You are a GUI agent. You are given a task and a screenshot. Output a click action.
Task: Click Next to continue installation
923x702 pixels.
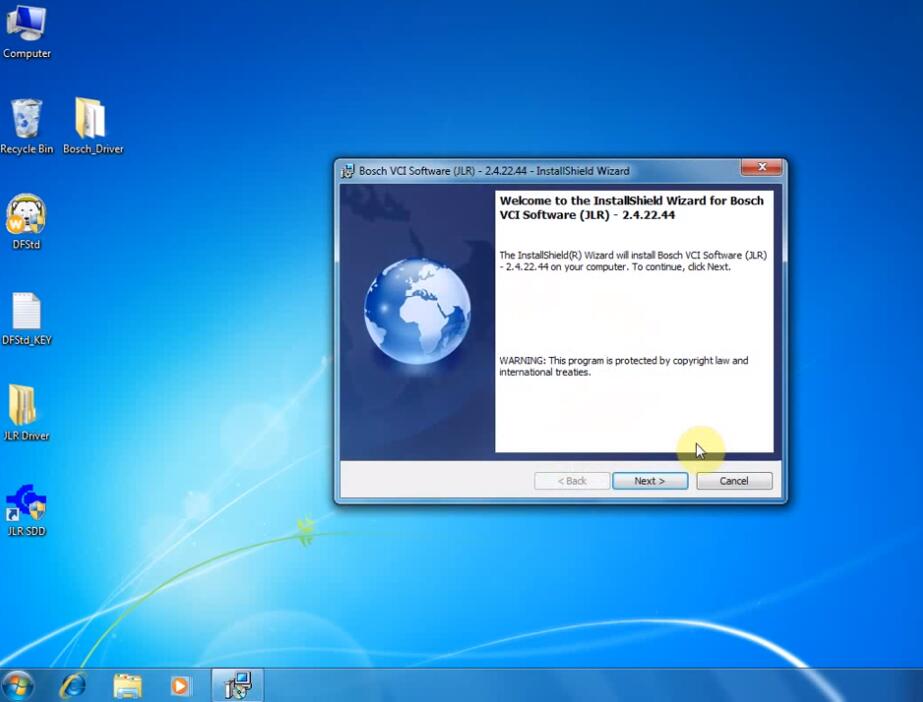click(x=650, y=481)
